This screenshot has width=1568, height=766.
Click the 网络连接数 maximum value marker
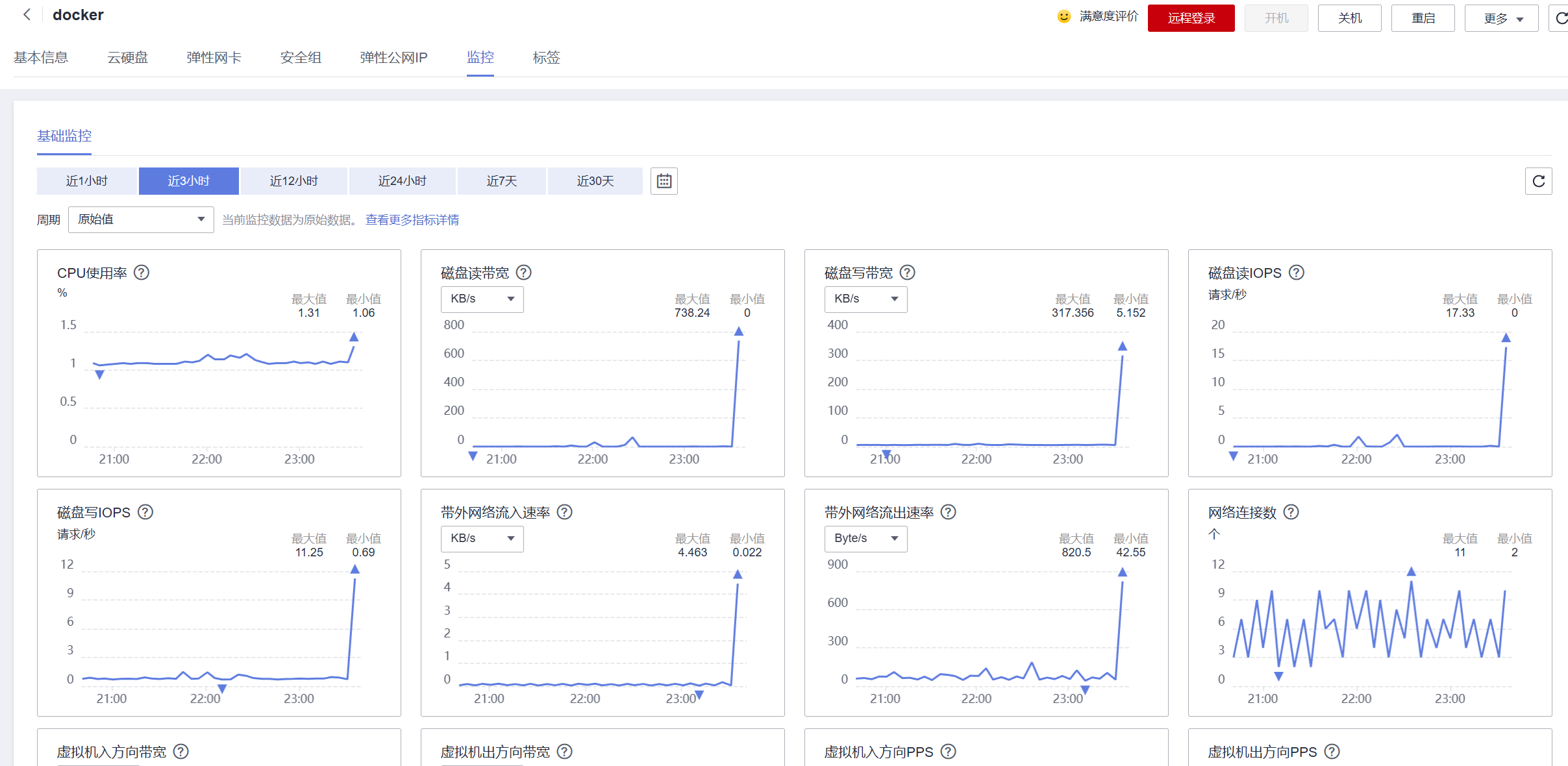[x=1411, y=571]
